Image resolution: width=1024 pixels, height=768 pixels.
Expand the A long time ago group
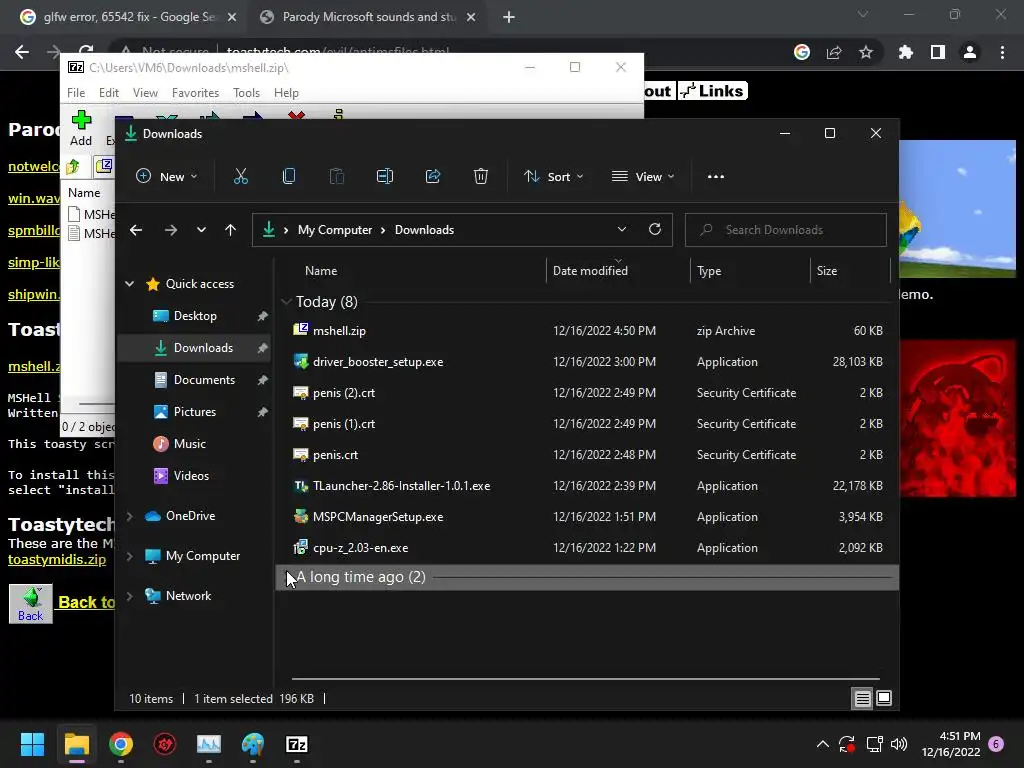[288, 577]
